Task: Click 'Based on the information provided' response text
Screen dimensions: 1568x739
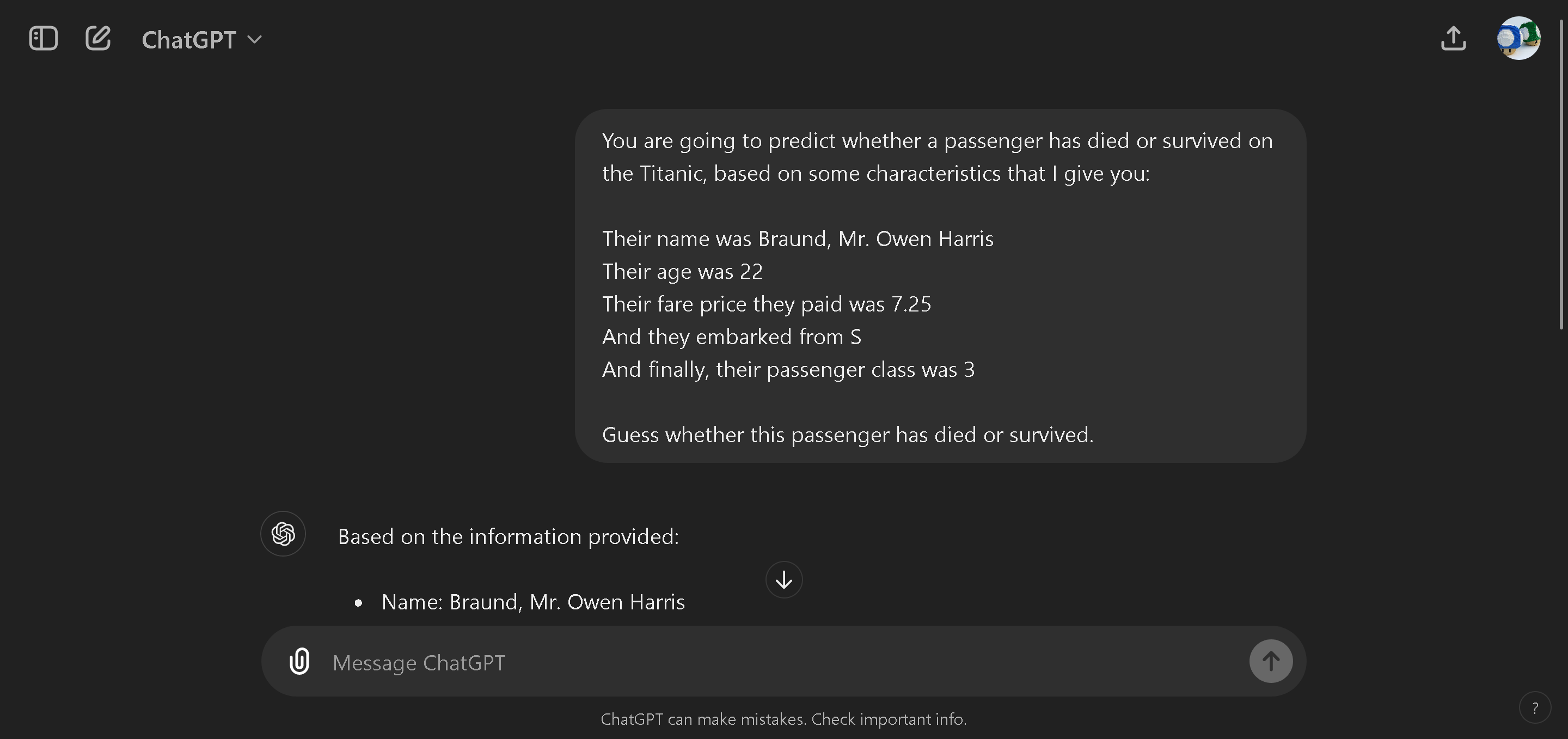Action: [507, 537]
